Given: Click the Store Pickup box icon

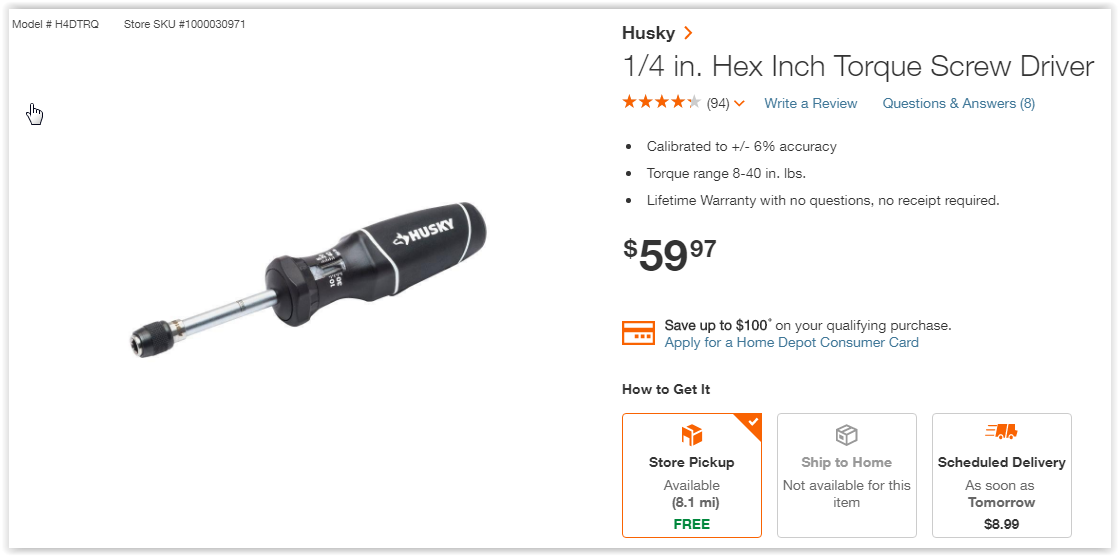Looking at the screenshot, I should pos(692,435).
